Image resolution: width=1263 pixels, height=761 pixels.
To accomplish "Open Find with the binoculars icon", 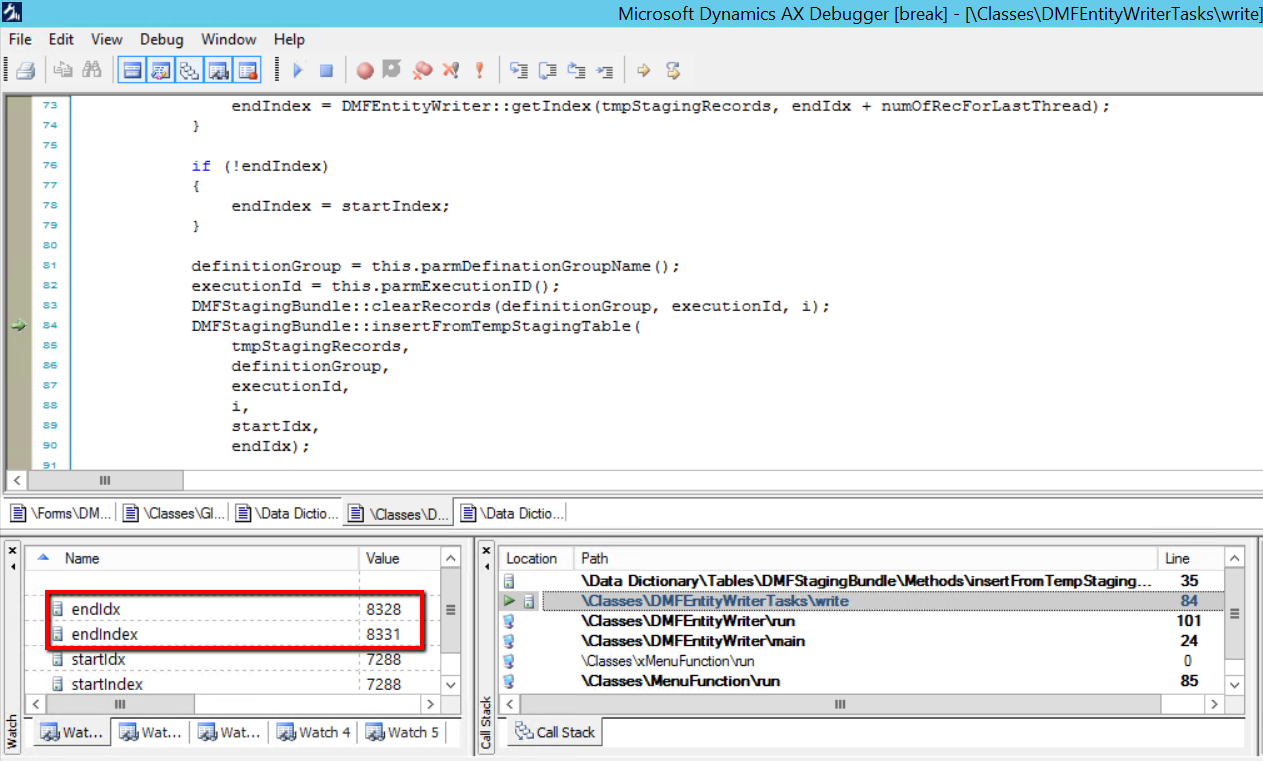I will point(92,70).
